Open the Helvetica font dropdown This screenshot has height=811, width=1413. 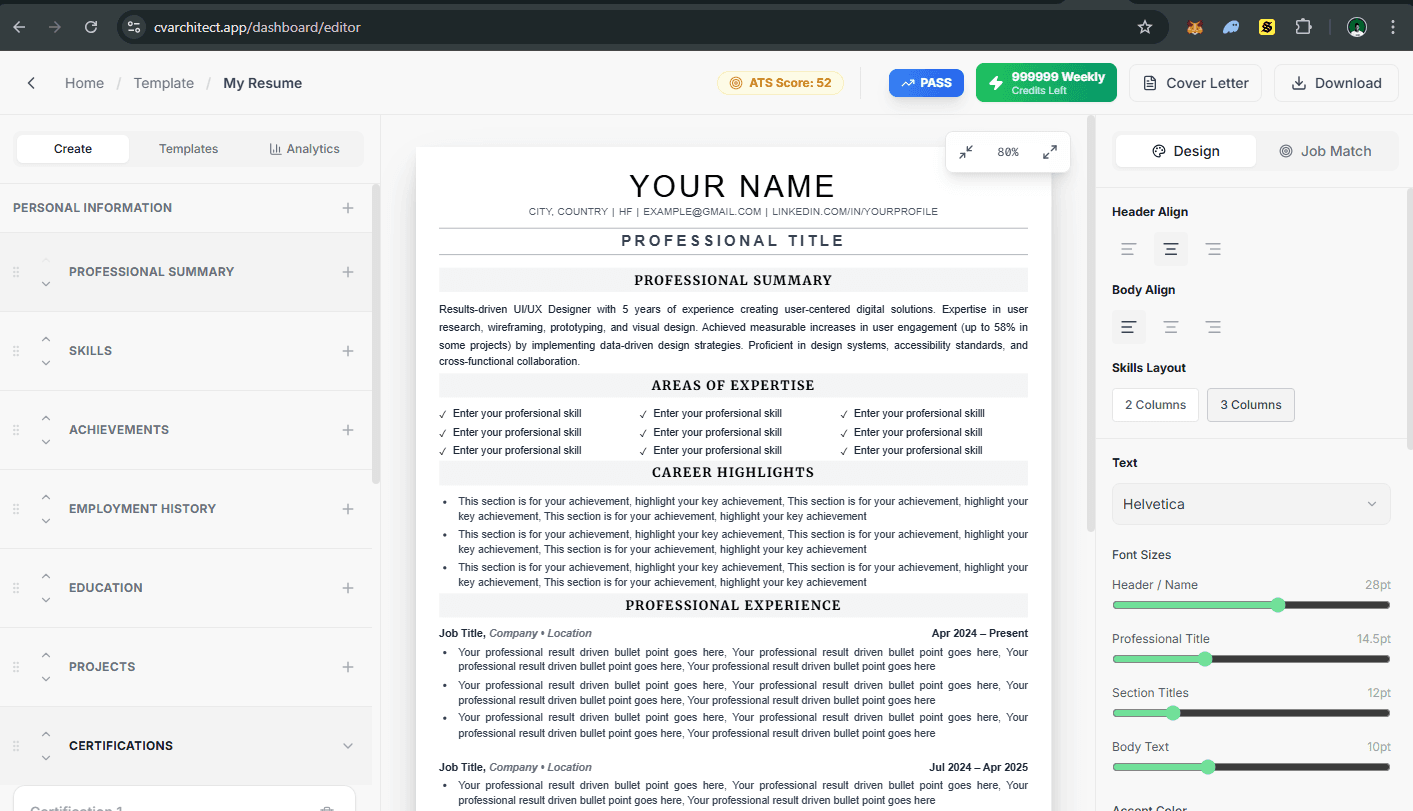point(1250,504)
